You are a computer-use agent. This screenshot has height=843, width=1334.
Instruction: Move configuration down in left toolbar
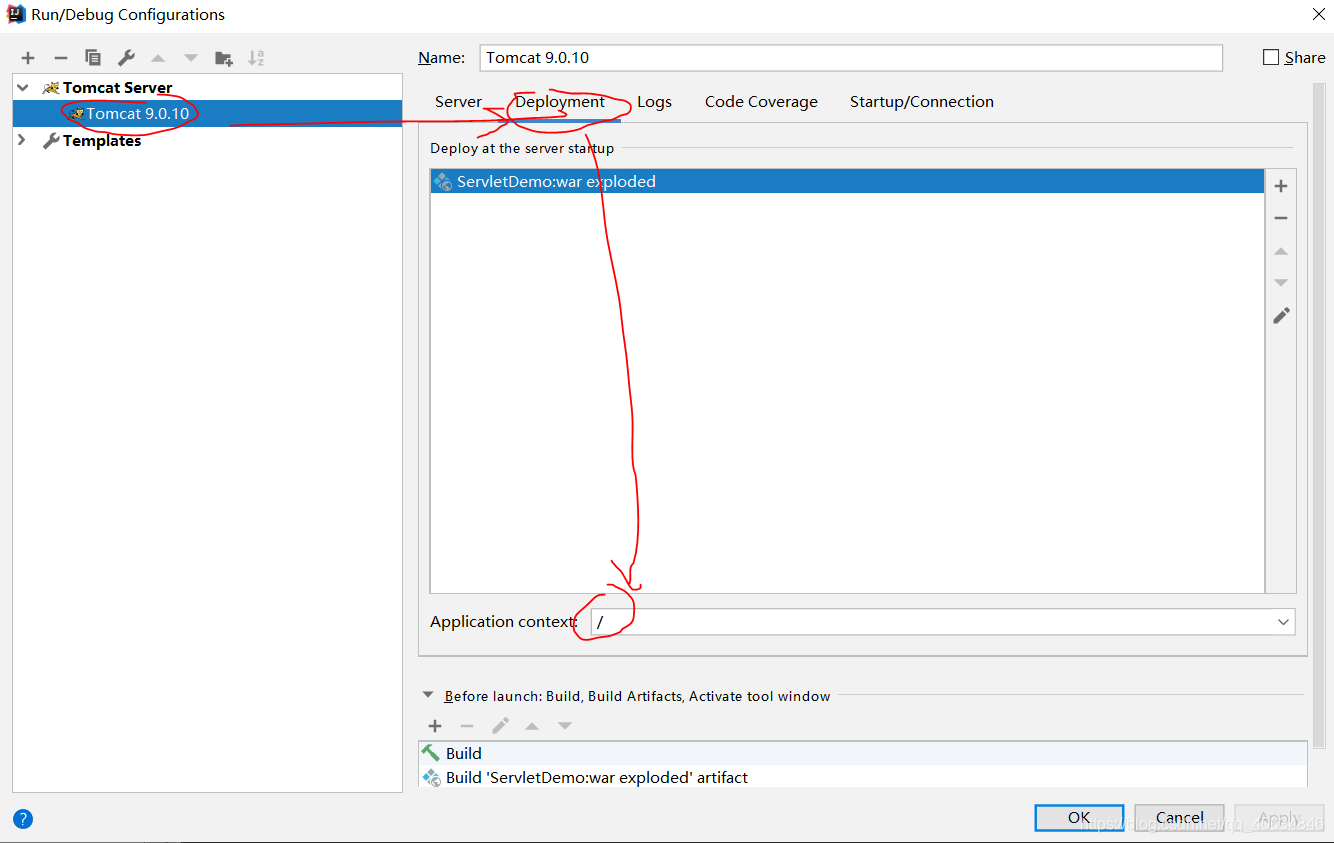(191, 58)
